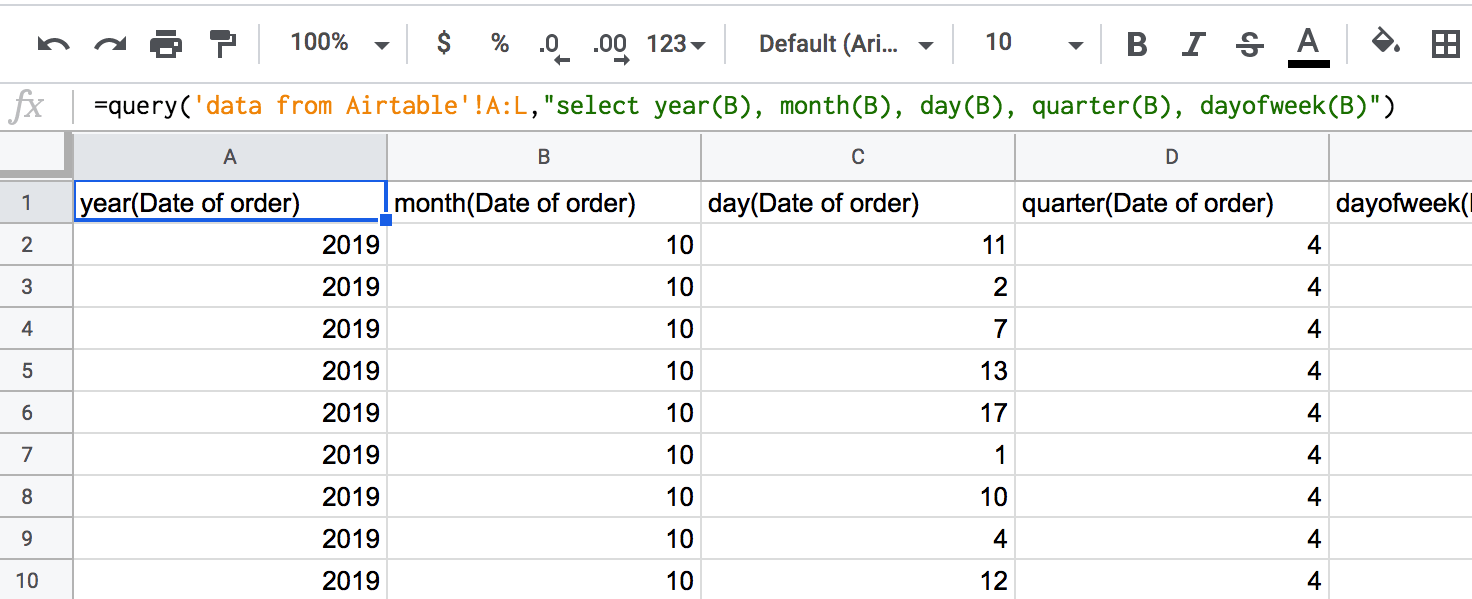
Task: Select the partially visible dayofweek header cell
Action: (1401, 203)
